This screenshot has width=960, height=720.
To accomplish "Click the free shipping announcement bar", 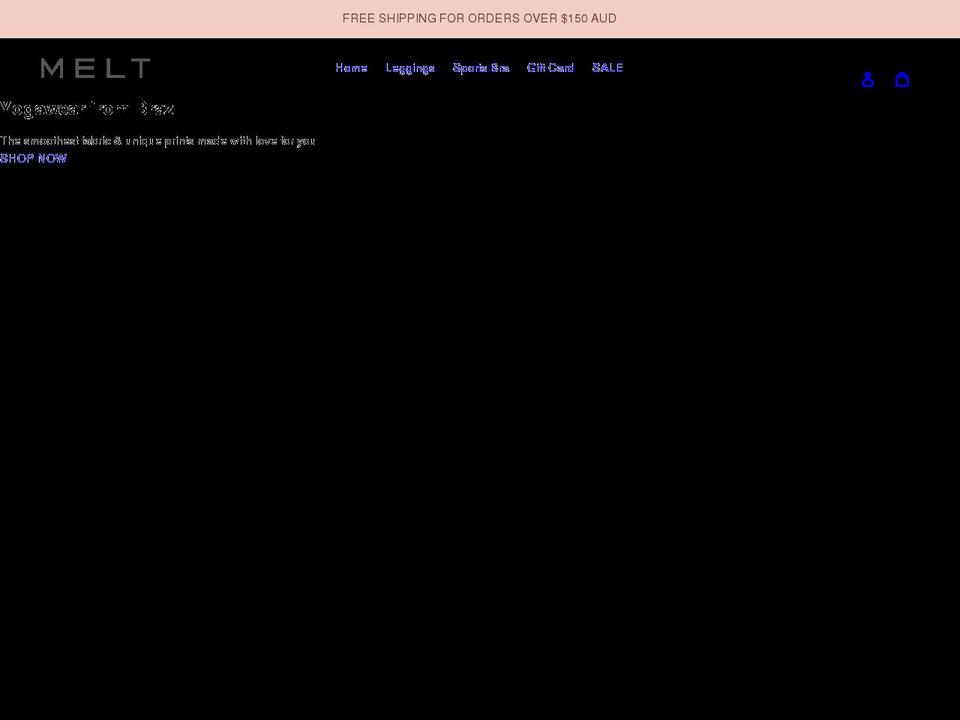I will tap(480, 18).
